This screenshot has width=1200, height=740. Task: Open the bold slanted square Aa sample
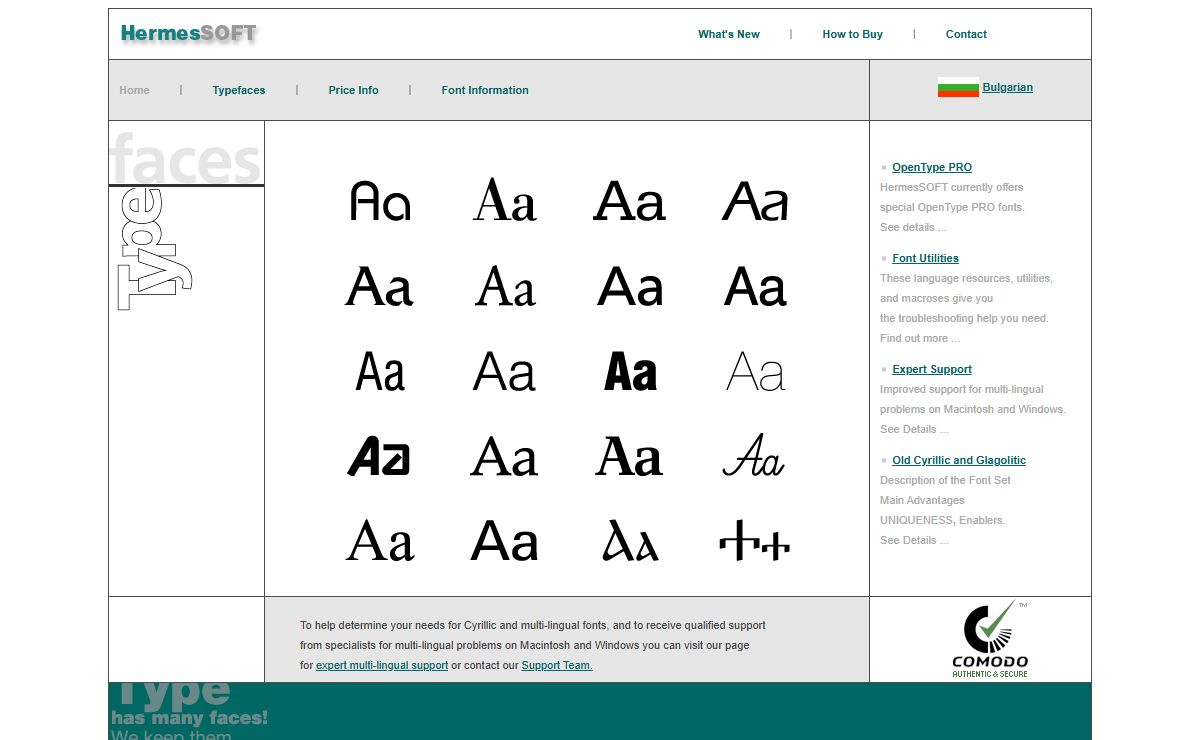pos(379,457)
